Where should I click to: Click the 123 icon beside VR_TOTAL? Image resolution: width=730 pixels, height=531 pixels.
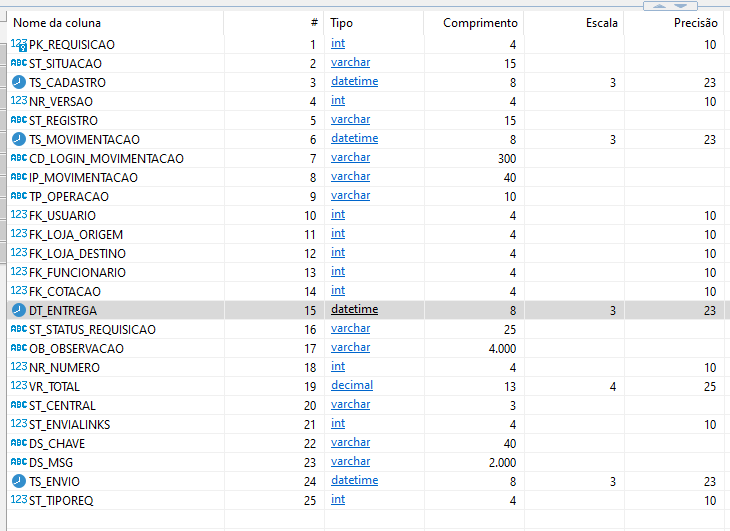pyautogui.click(x=19, y=386)
